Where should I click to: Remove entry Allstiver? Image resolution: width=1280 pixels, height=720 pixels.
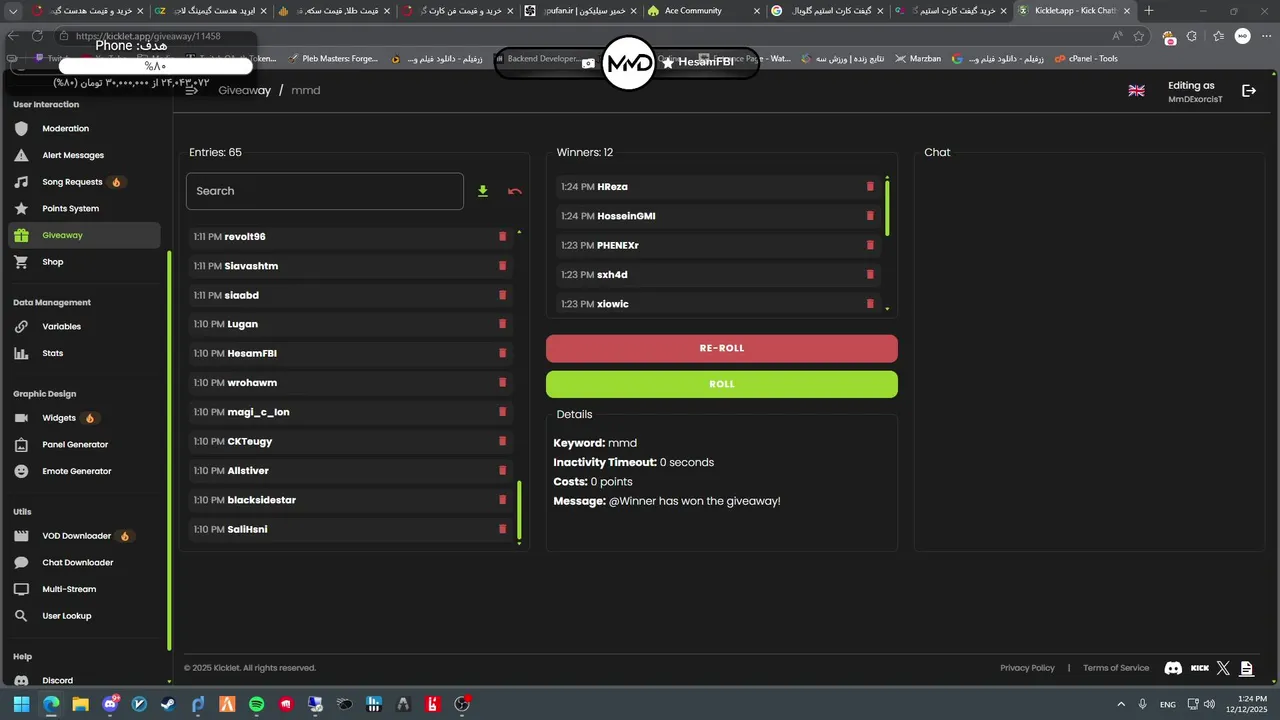pyautogui.click(x=503, y=470)
